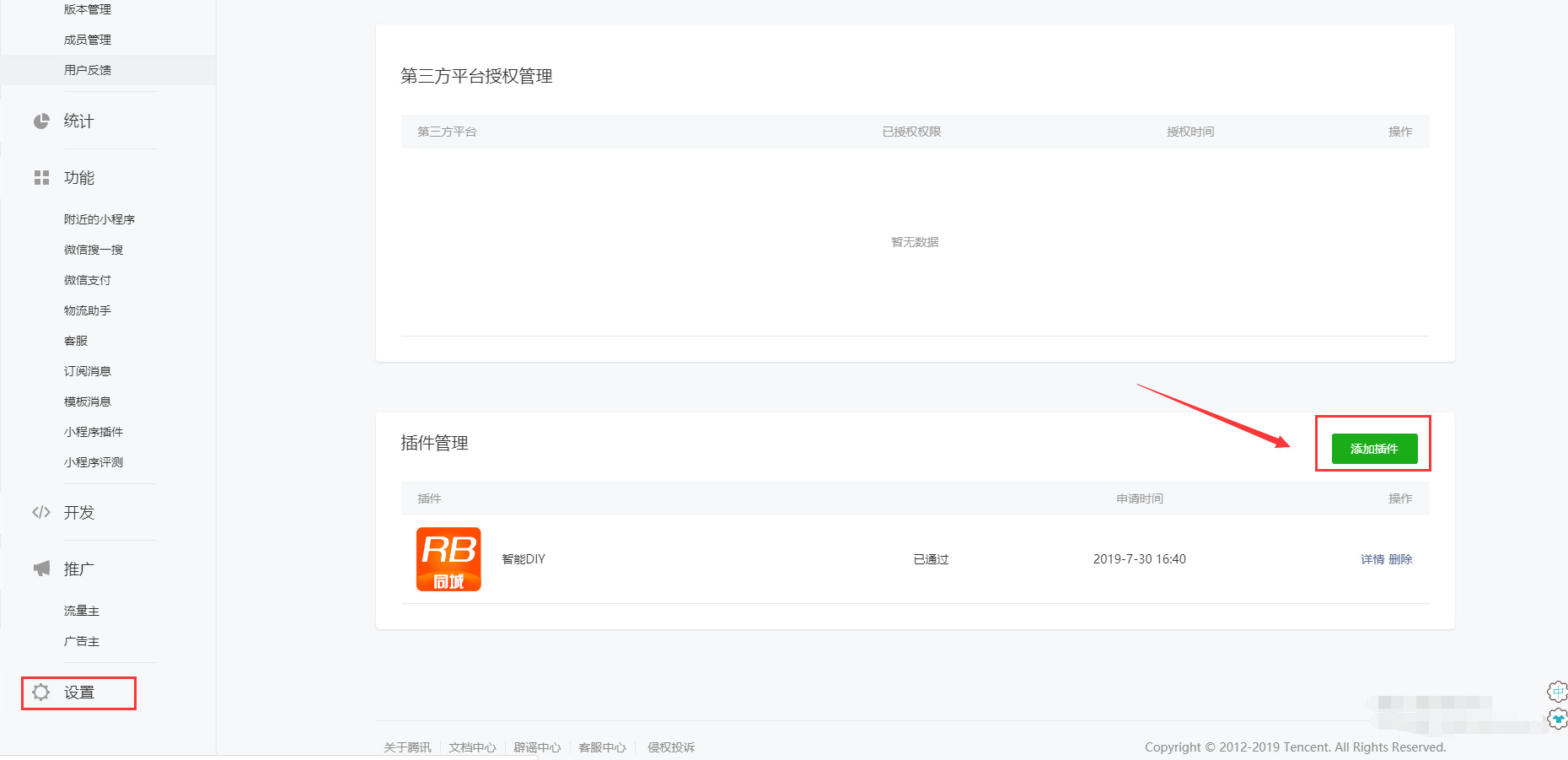Select 微信支付 under 功能

(88, 280)
